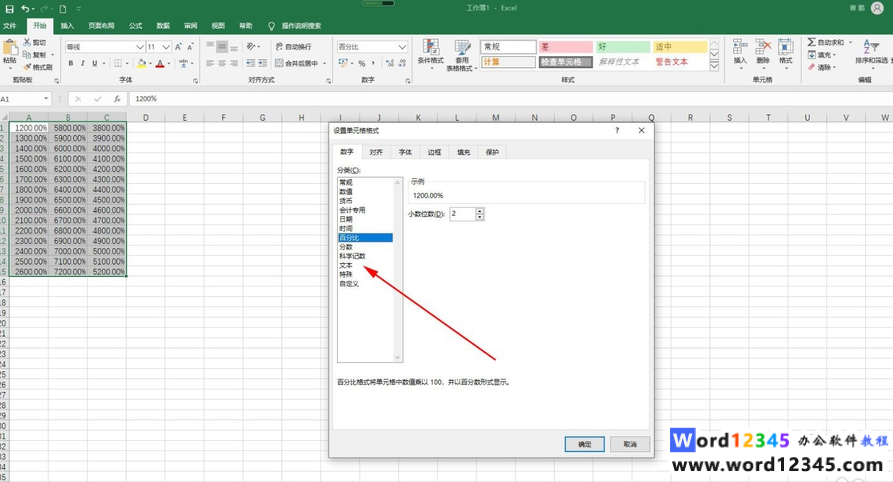
Task: Click the 确定 button in the dialog
Action: coord(584,444)
